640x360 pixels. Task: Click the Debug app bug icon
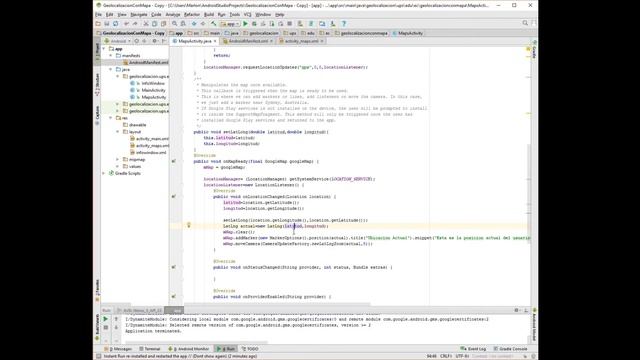pos(254,24)
